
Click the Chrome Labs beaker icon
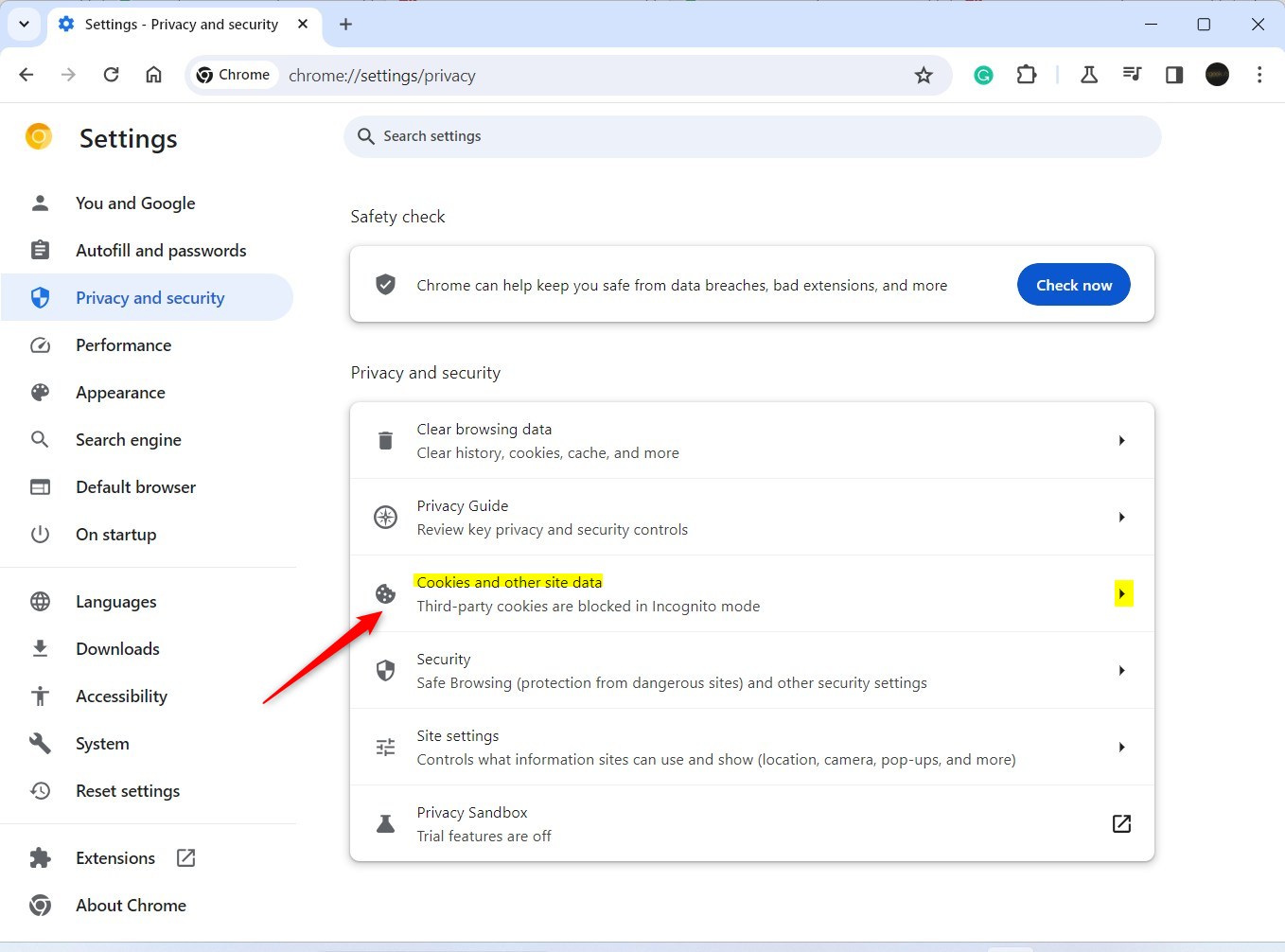coord(1088,75)
